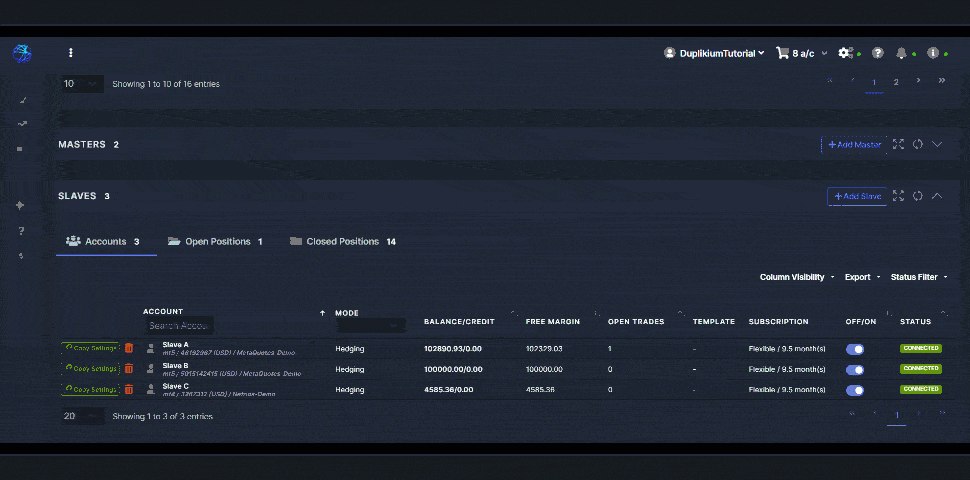Click the Add Slave button
970x480 pixels.
[x=857, y=196]
